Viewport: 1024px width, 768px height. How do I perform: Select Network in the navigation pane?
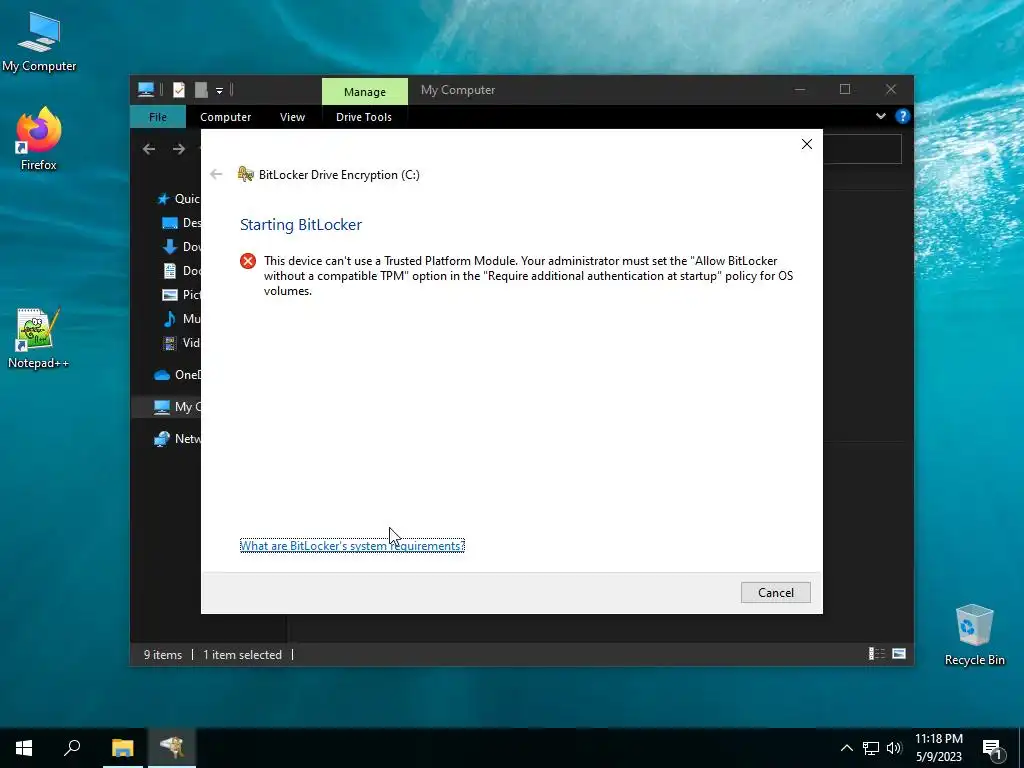177,439
